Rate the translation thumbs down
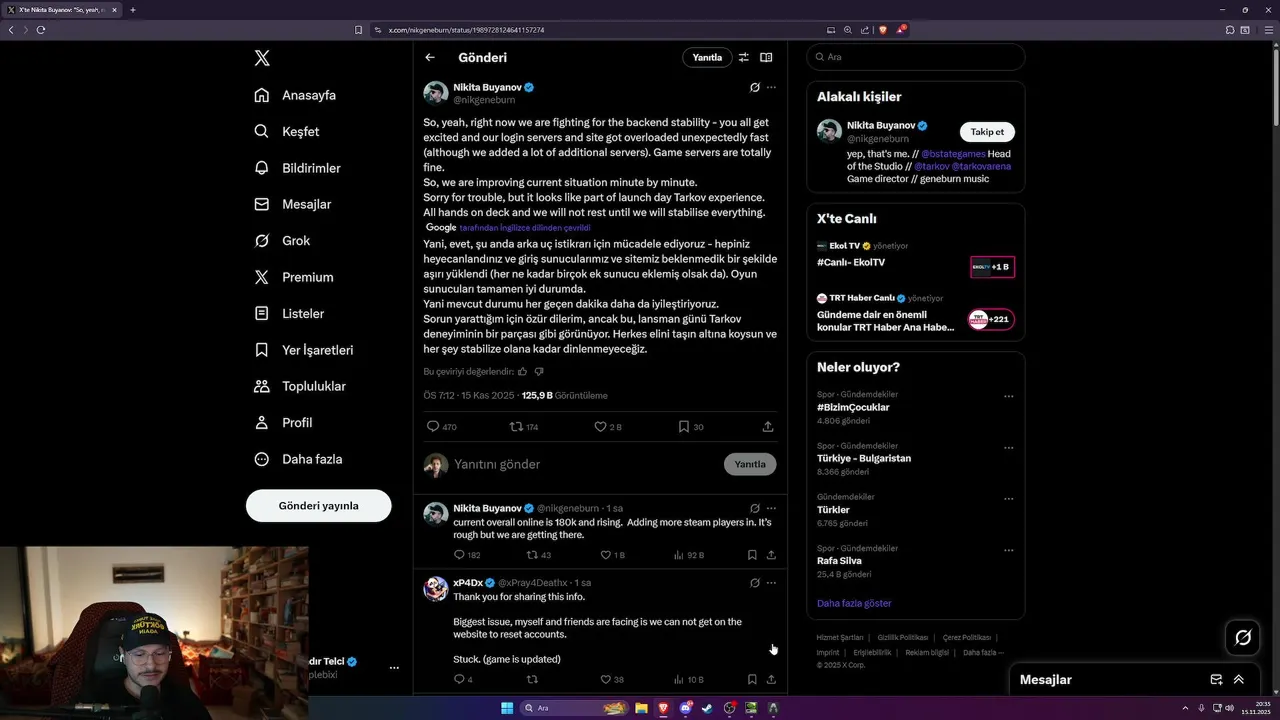Image resolution: width=1280 pixels, height=720 pixels. pyautogui.click(x=539, y=371)
